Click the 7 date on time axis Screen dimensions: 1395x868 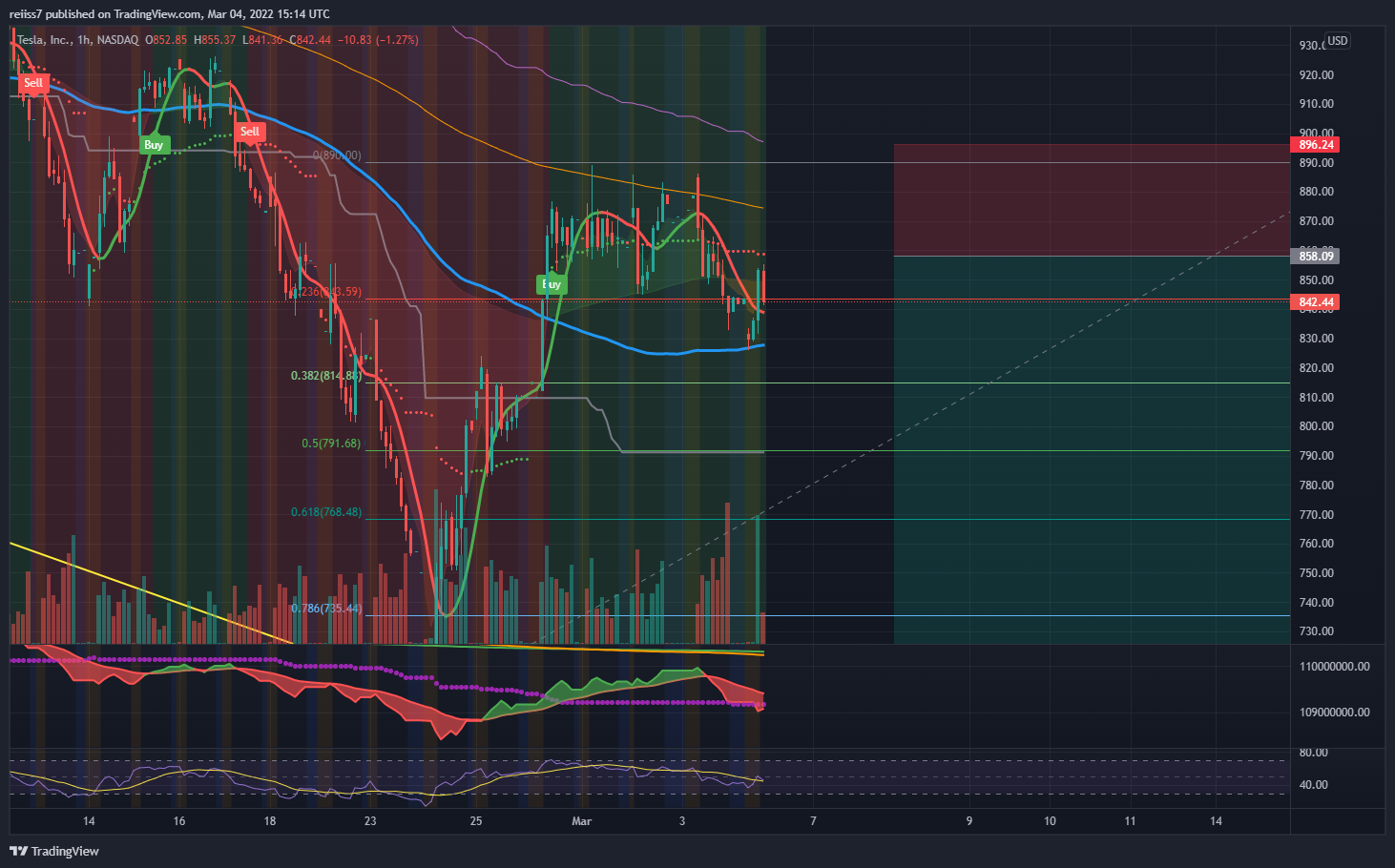813,821
